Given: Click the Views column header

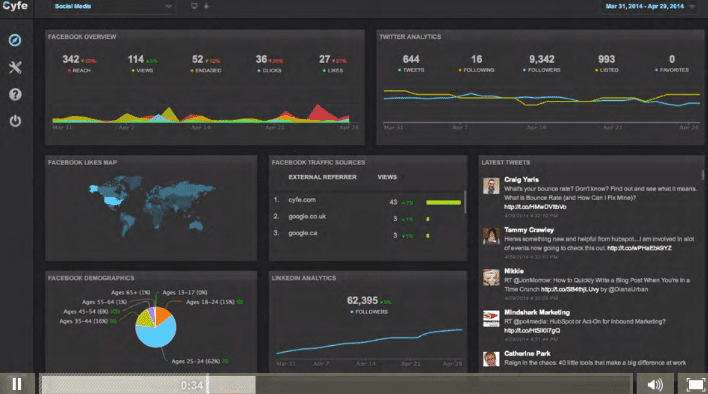Looking at the screenshot, I should 387,177.
